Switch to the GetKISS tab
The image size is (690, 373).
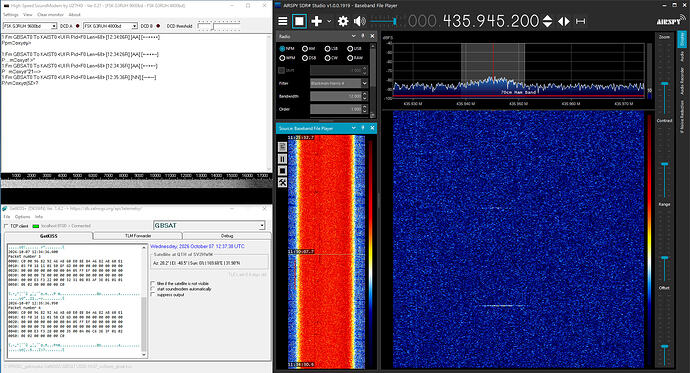pos(48,236)
